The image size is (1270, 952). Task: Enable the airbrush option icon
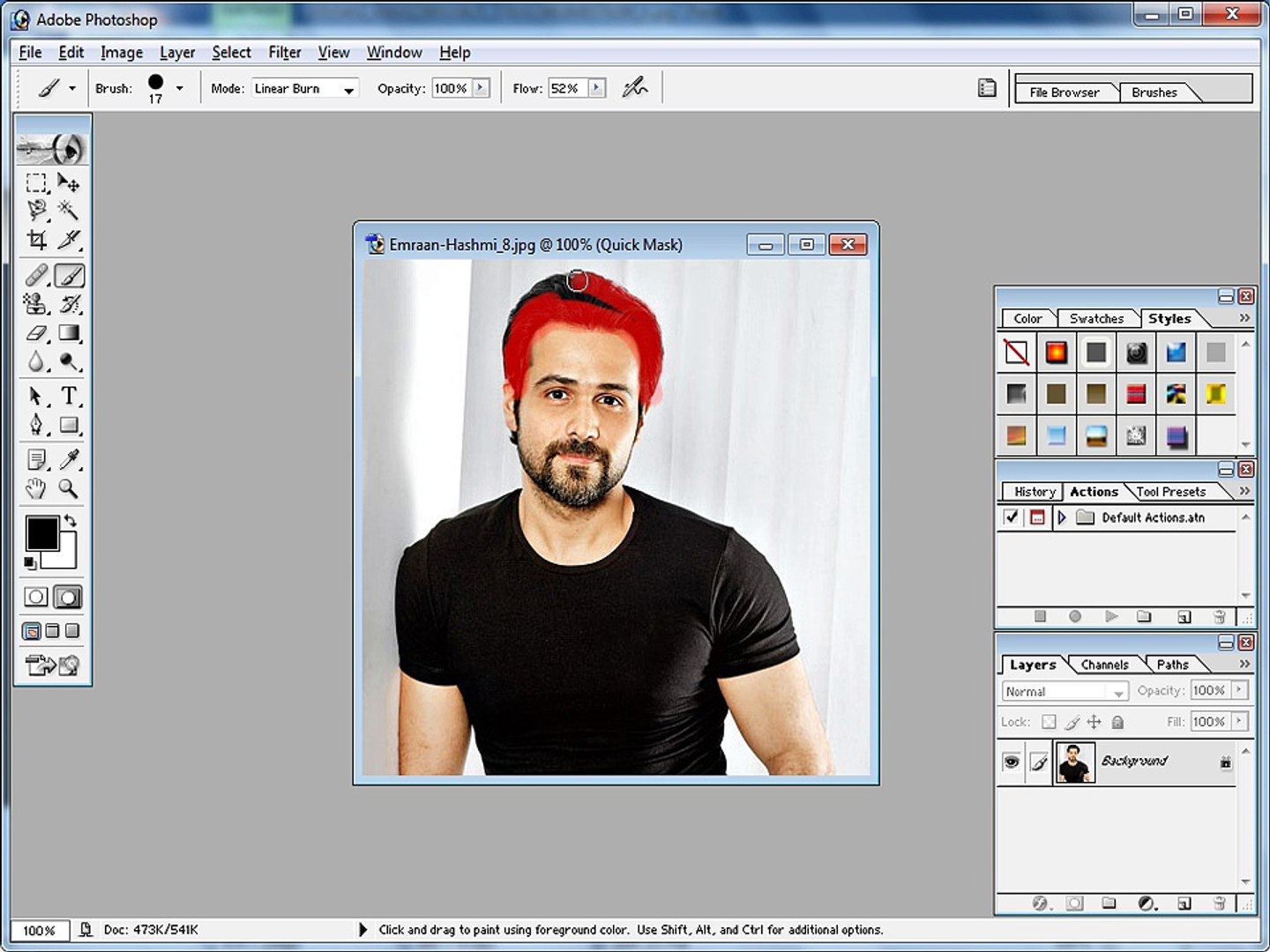635,87
